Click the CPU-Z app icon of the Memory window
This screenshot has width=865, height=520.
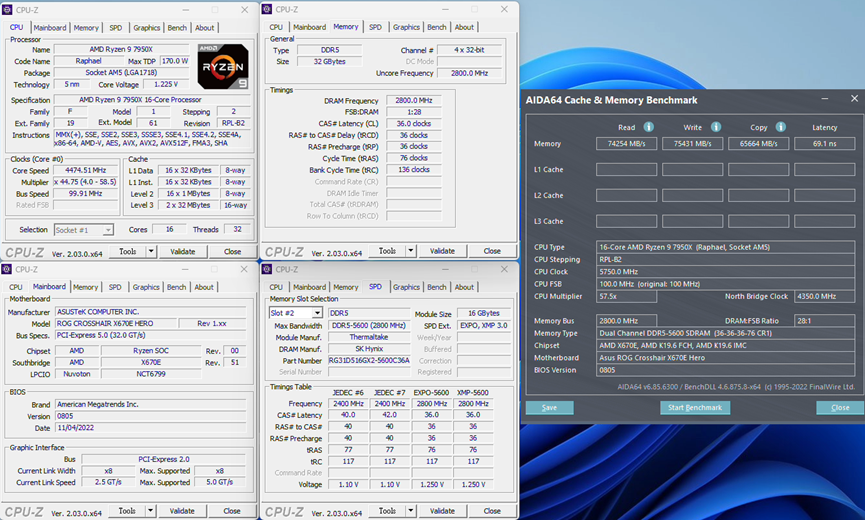[267, 9]
